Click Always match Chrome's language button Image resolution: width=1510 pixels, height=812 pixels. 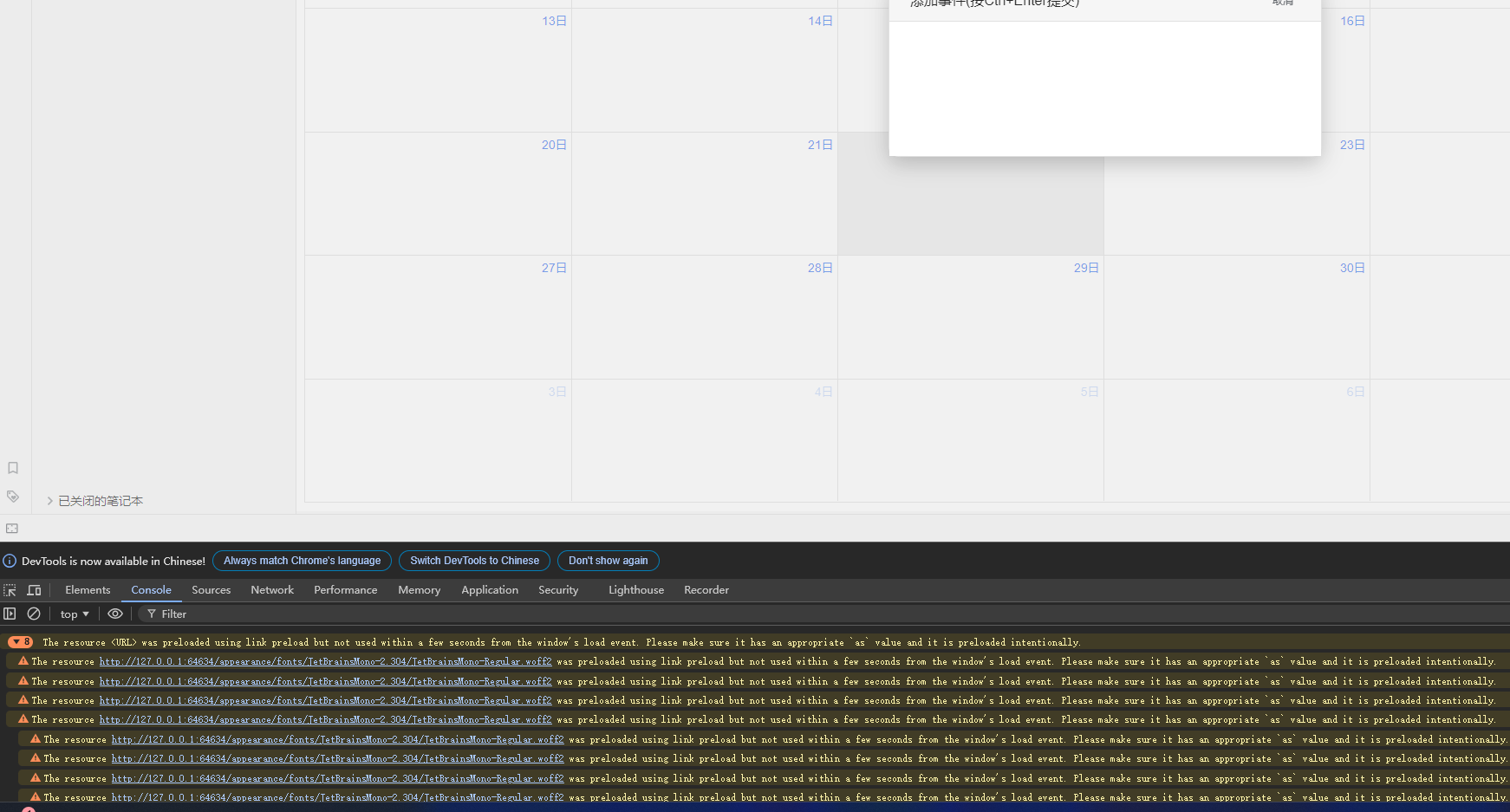pos(302,561)
